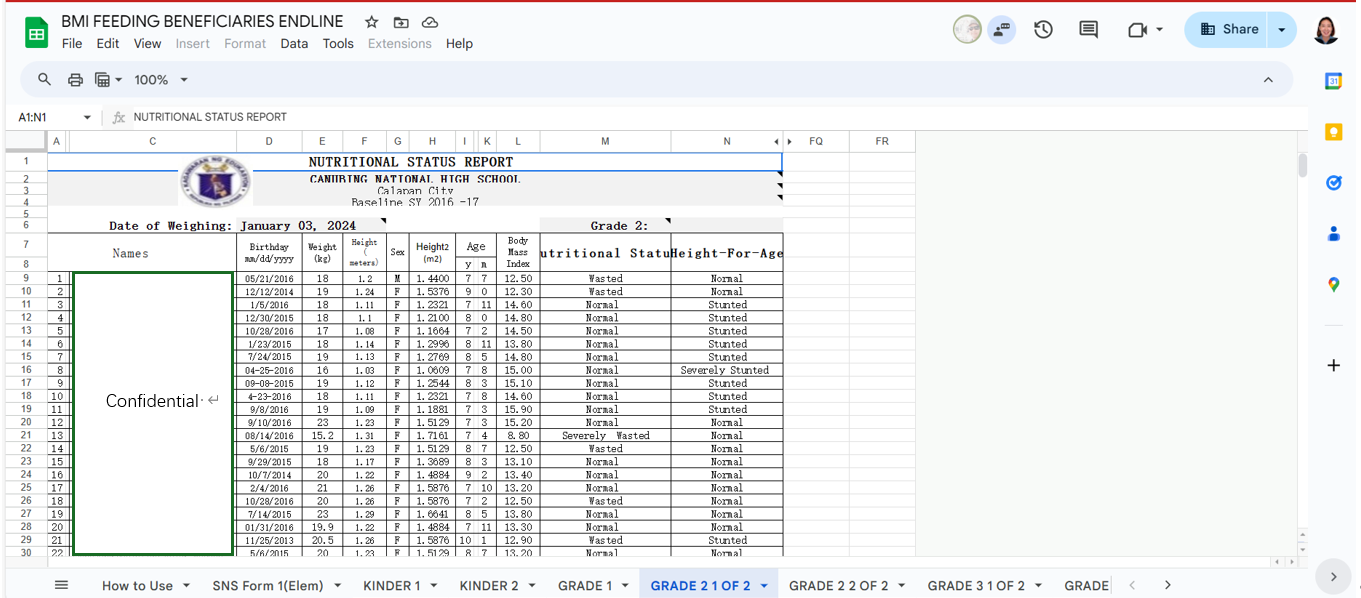This screenshot has width=1361, height=598.
Task: Select column D header
Action: tap(269, 142)
